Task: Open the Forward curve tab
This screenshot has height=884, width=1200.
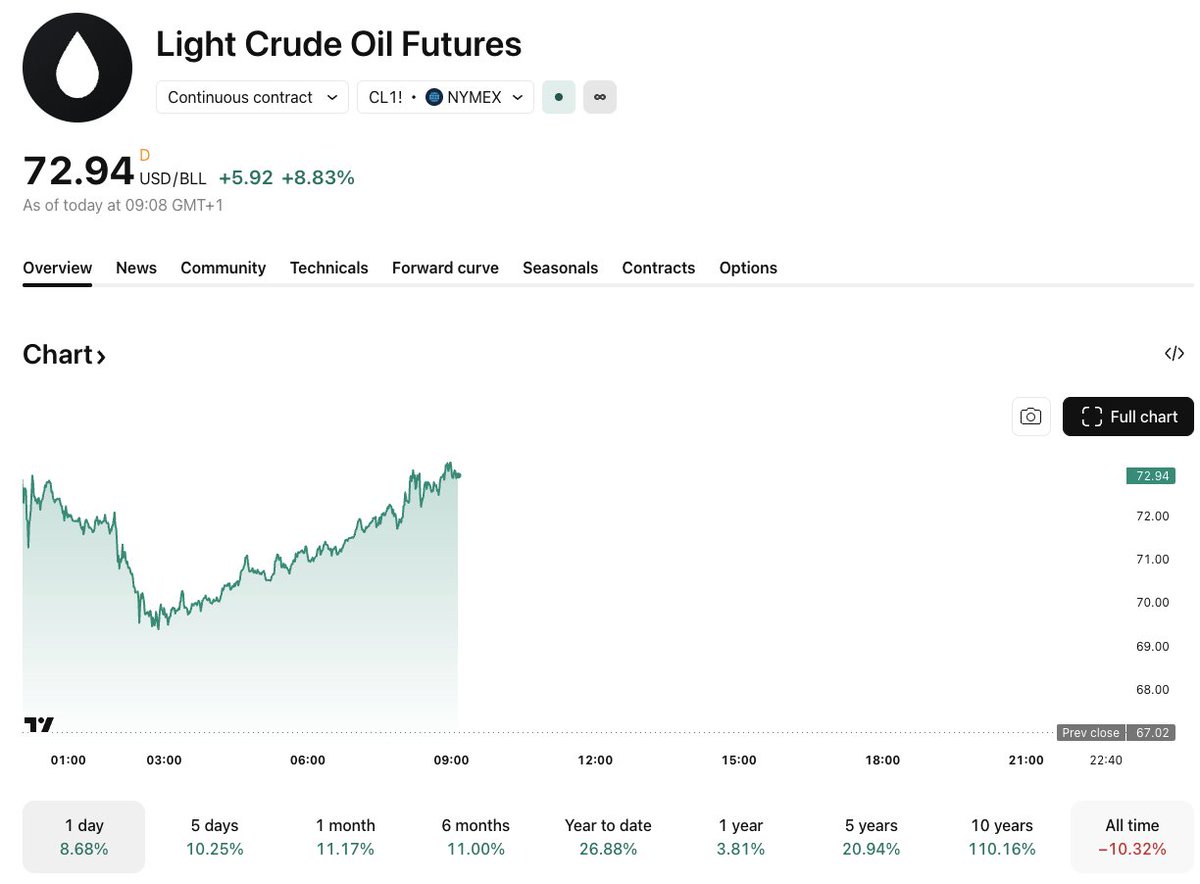Action: click(445, 268)
